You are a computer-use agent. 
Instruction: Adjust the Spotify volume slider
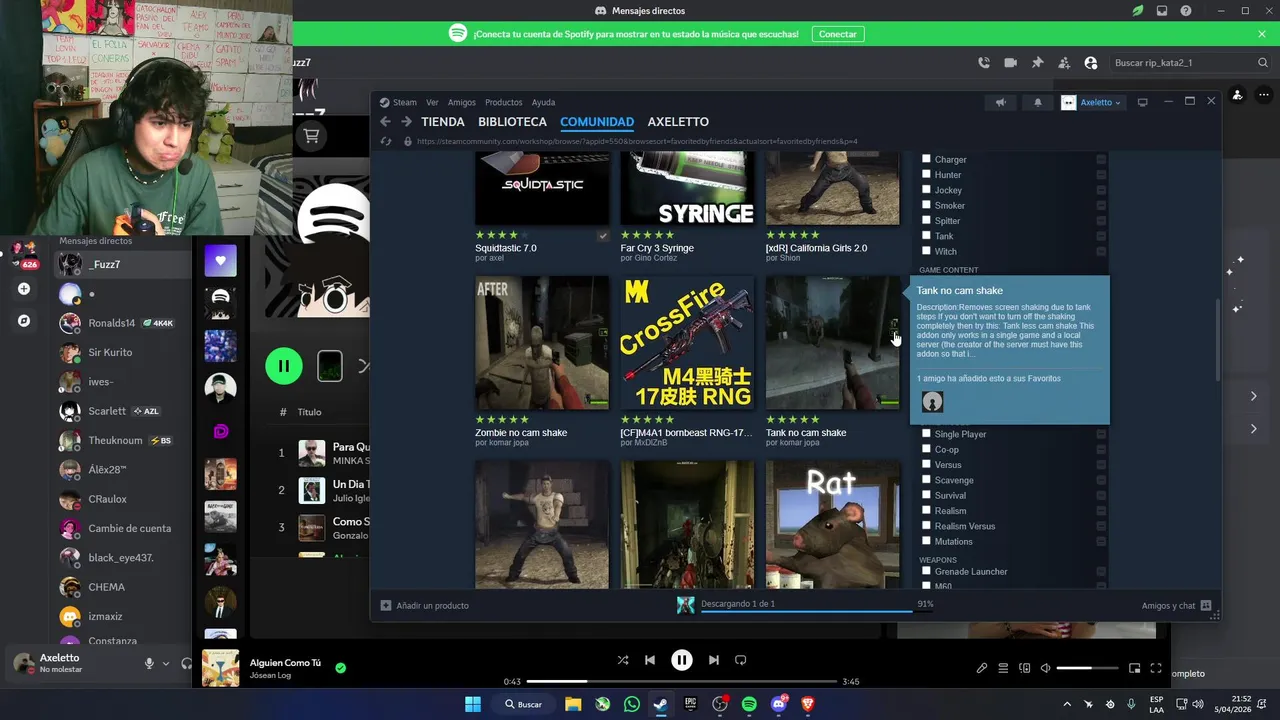1088,668
